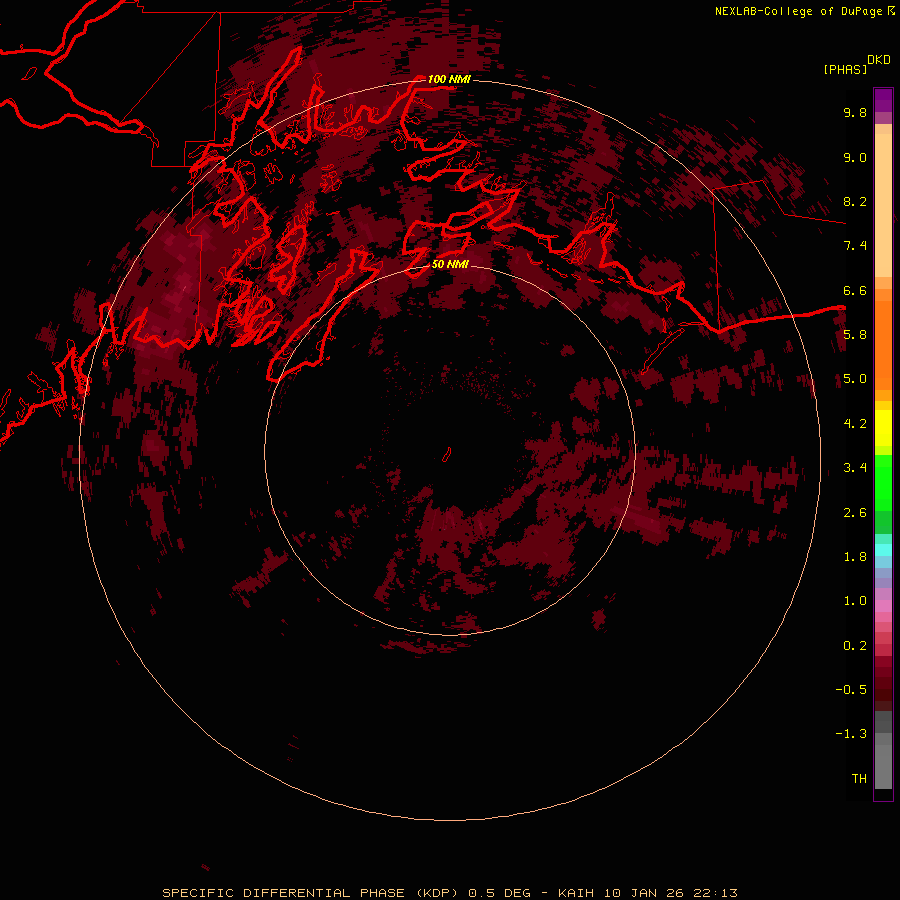Pick the cyan band of the color bar
900x900 pixels.
(x=883, y=550)
